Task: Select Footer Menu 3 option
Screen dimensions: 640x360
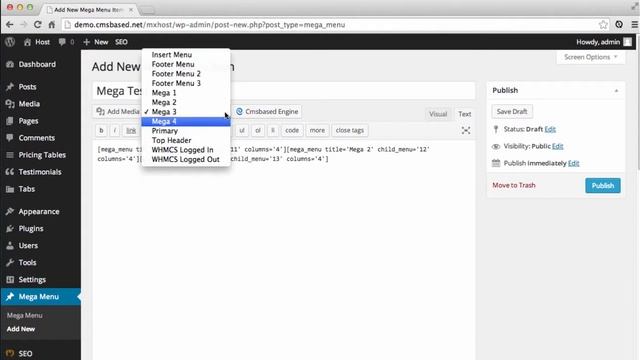Action: [x=186, y=83]
